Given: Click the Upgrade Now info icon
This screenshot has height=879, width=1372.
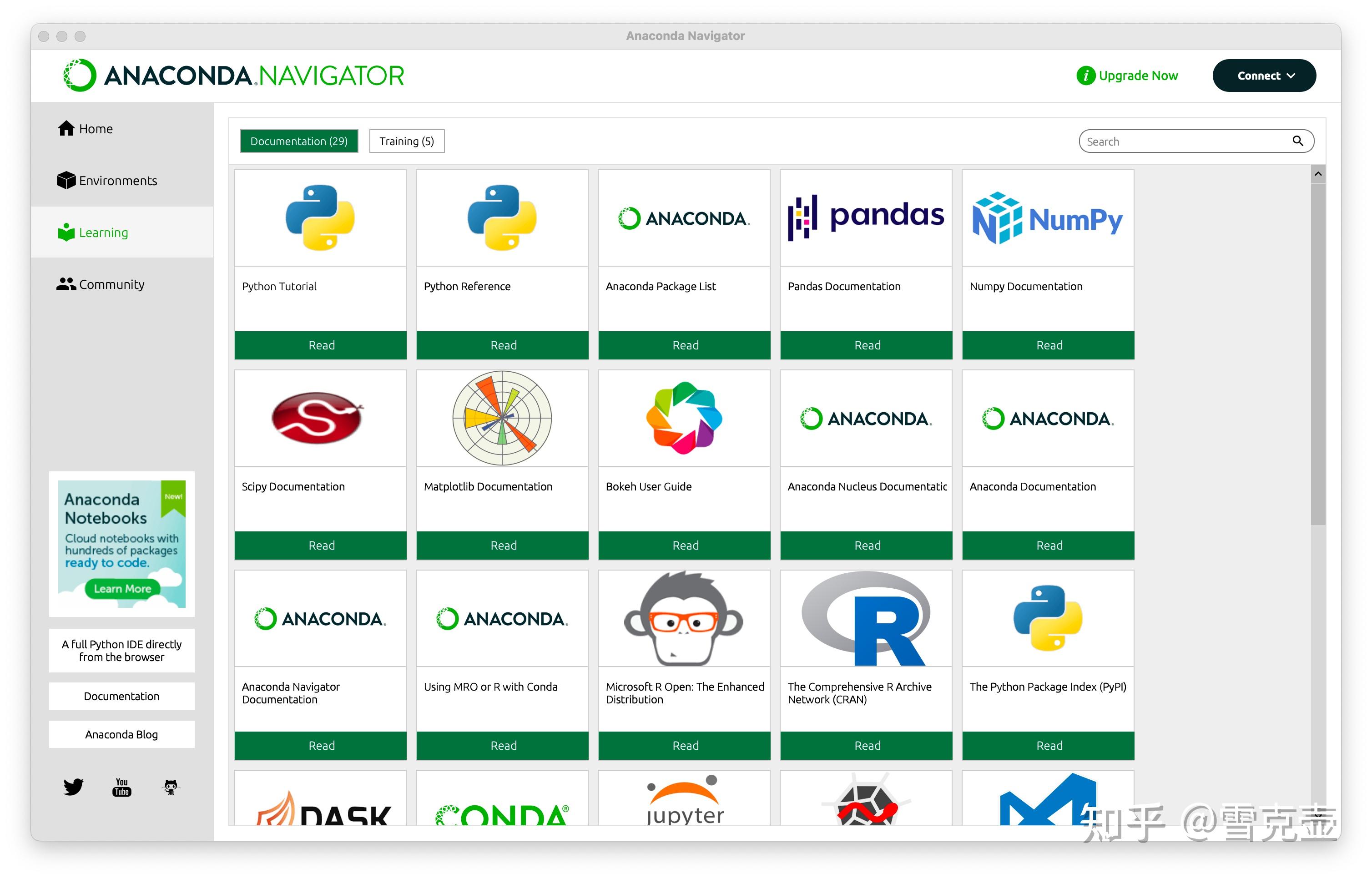Looking at the screenshot, I should pyautogui.click(x=1085, y=76).
